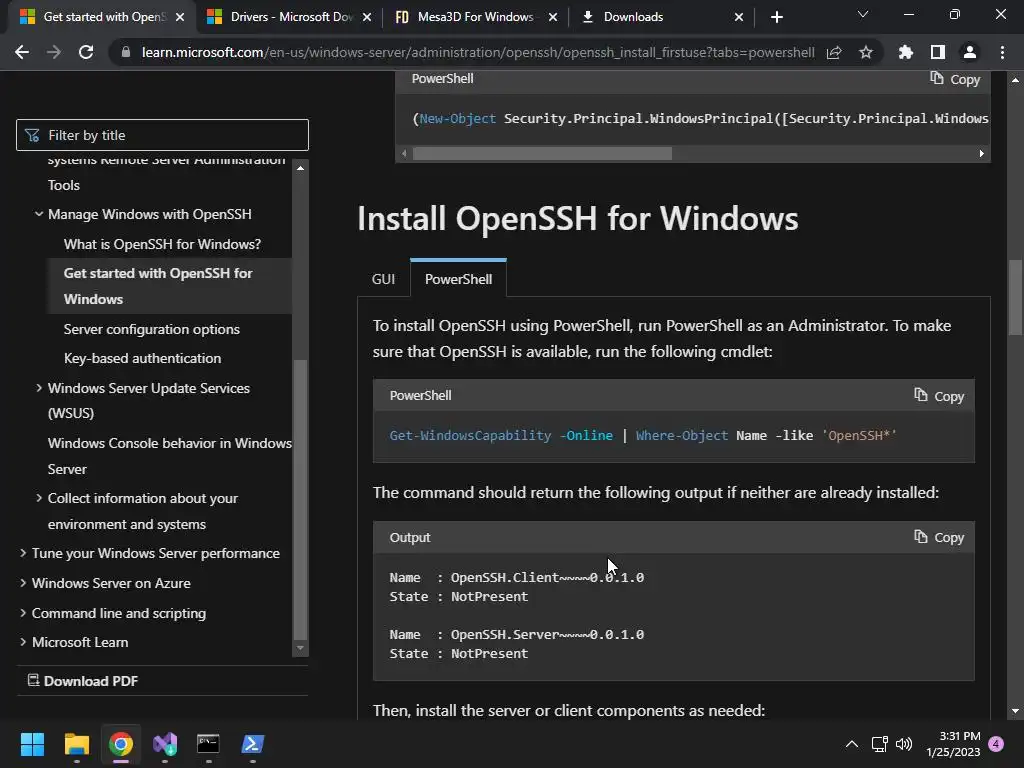
Task: Click page scroll down arrow
Action: point(1015,711)
